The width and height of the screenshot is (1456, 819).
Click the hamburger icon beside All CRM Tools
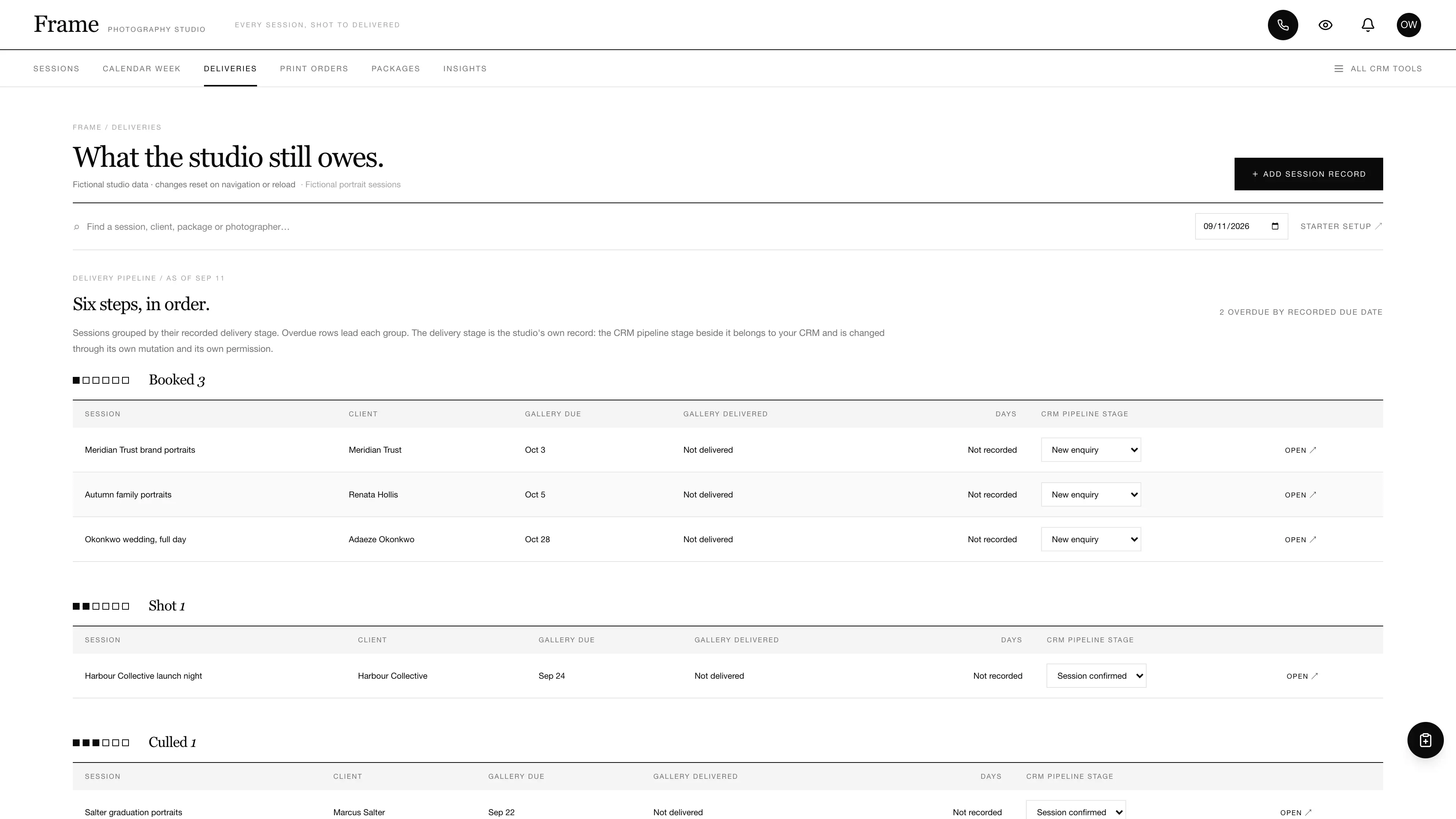click(x=1338, y=69)
